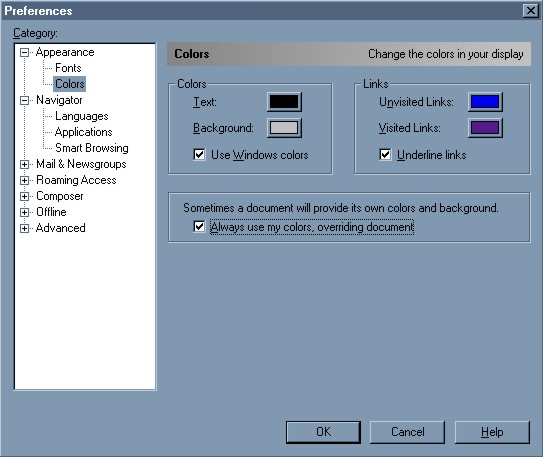Disable the Underline links checkbox

pos(385,154)
